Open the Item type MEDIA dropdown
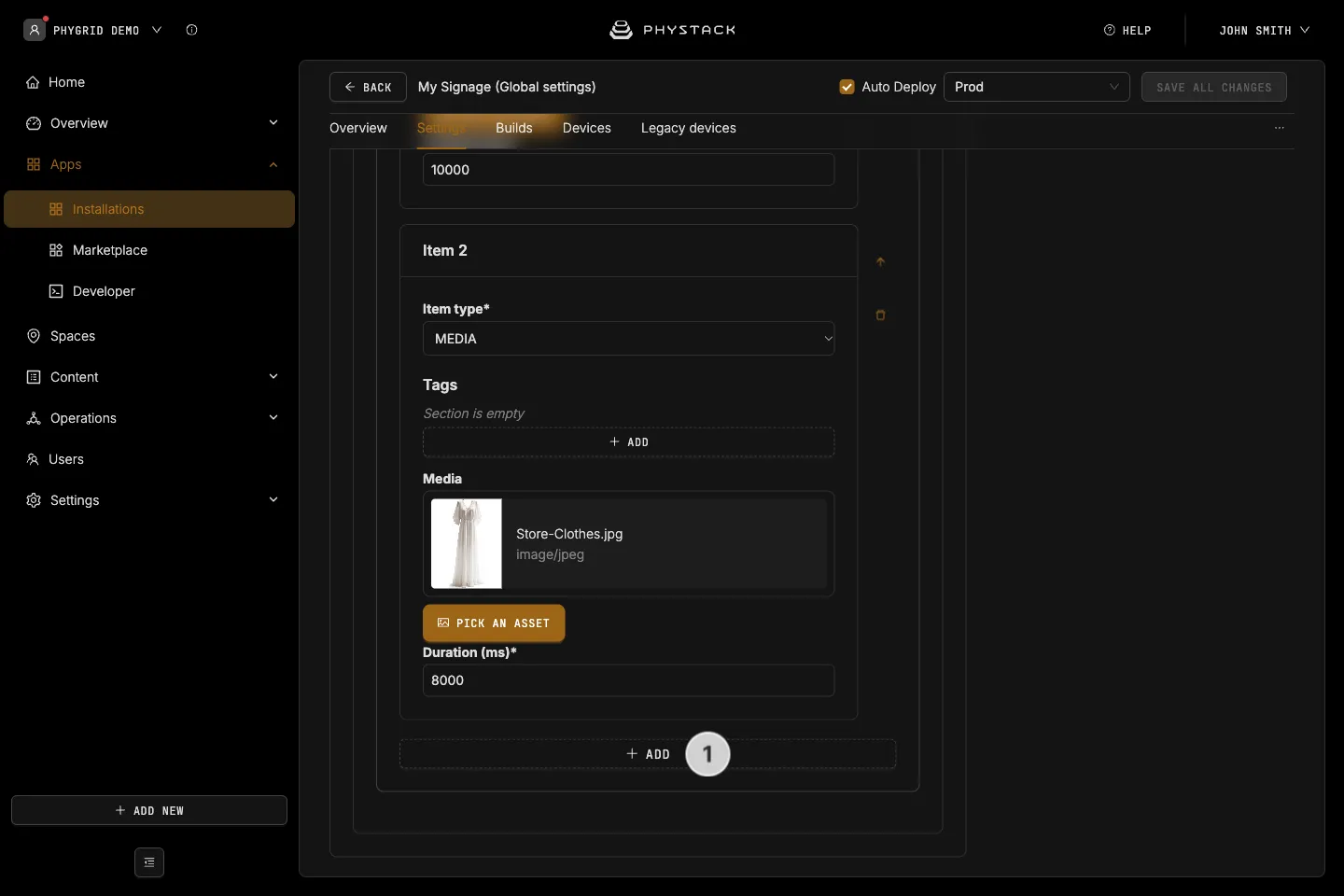The width and height of the screenshot is (1344, 896). click(629, 339)
